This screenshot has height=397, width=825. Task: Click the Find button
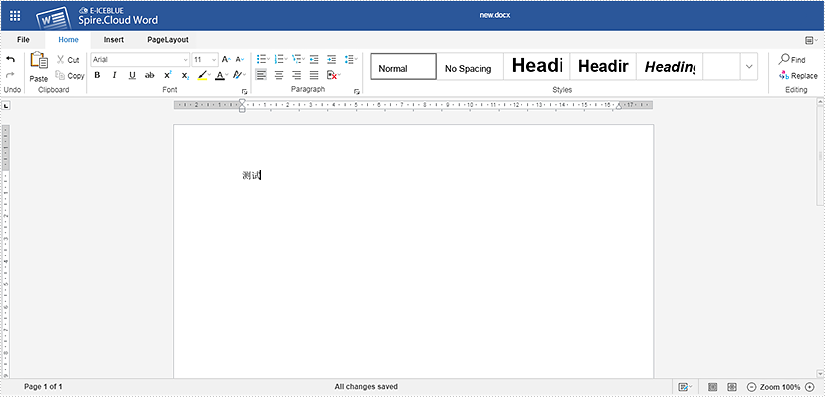pyautogui.click(x=792, y=59)
